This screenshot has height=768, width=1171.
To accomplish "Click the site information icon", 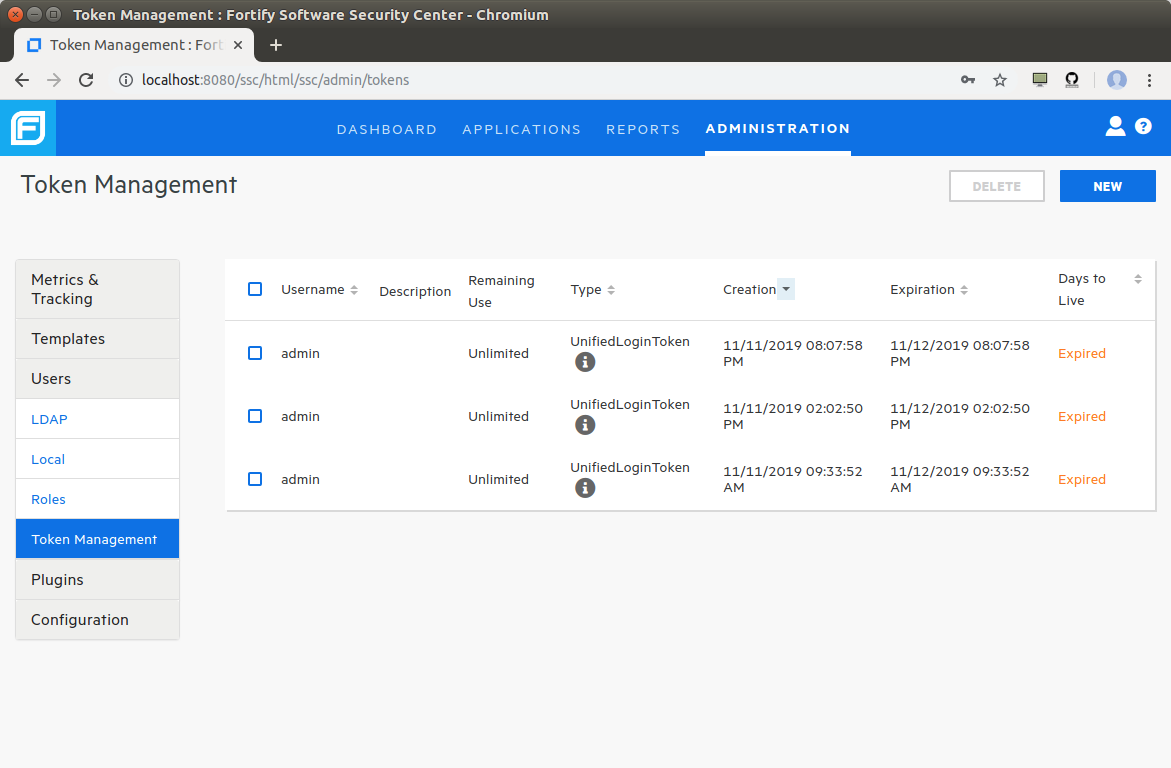I will point(125,80).
